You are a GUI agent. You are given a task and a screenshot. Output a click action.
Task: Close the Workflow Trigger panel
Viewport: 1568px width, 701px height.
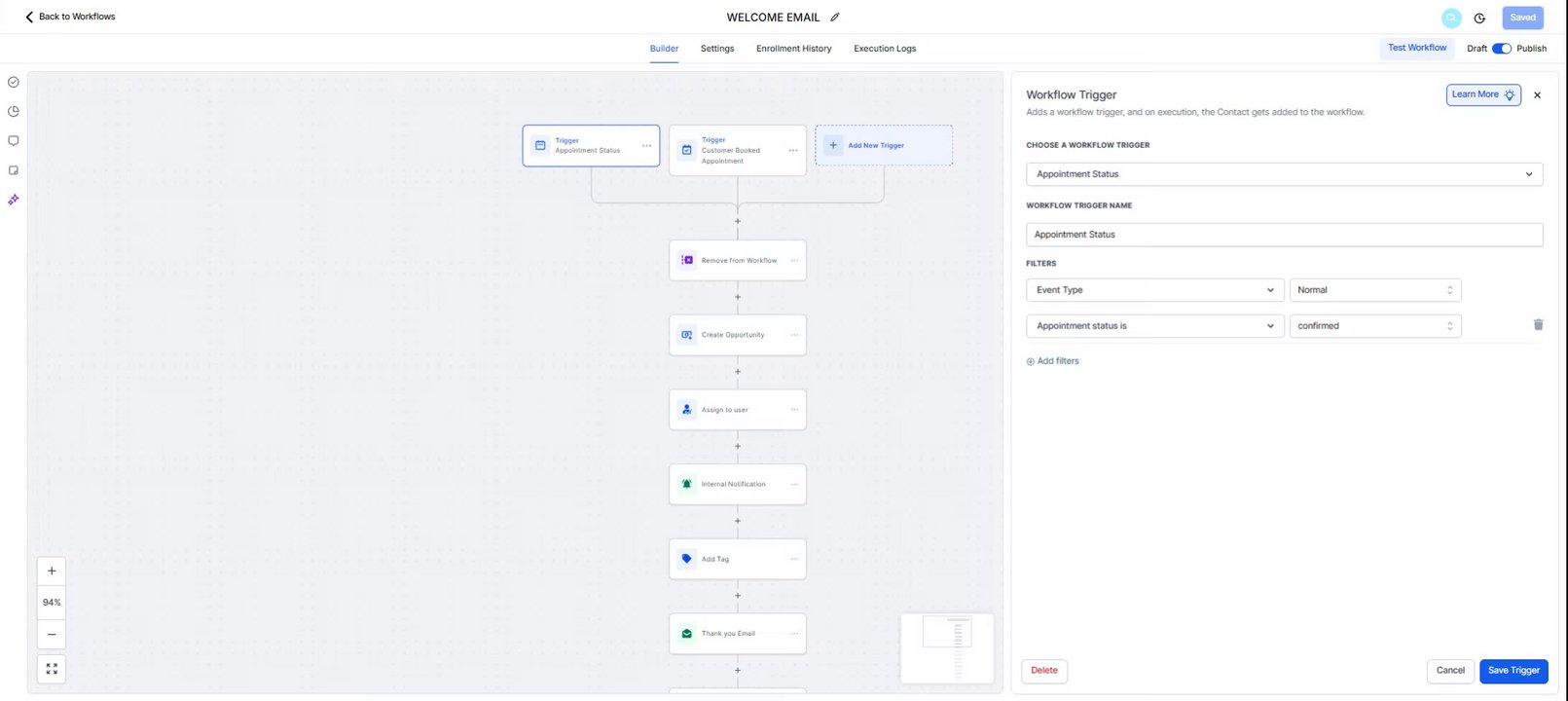(x=1537, y=95)
